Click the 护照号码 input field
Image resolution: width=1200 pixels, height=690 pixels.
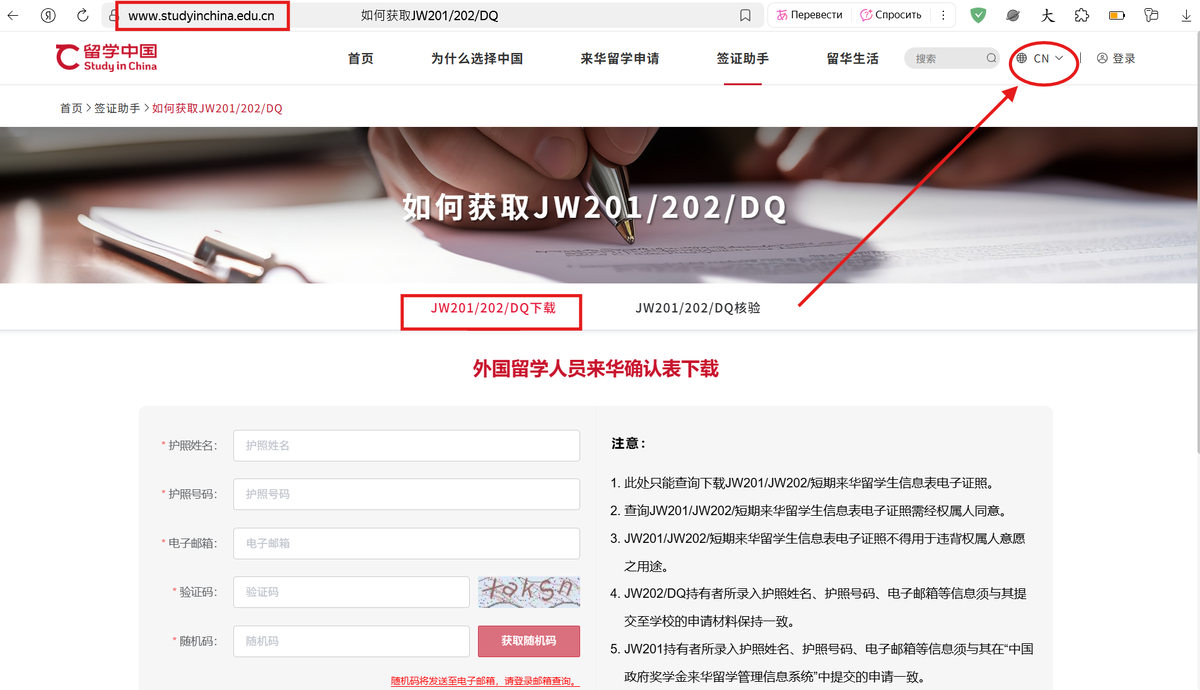[406, 494]
